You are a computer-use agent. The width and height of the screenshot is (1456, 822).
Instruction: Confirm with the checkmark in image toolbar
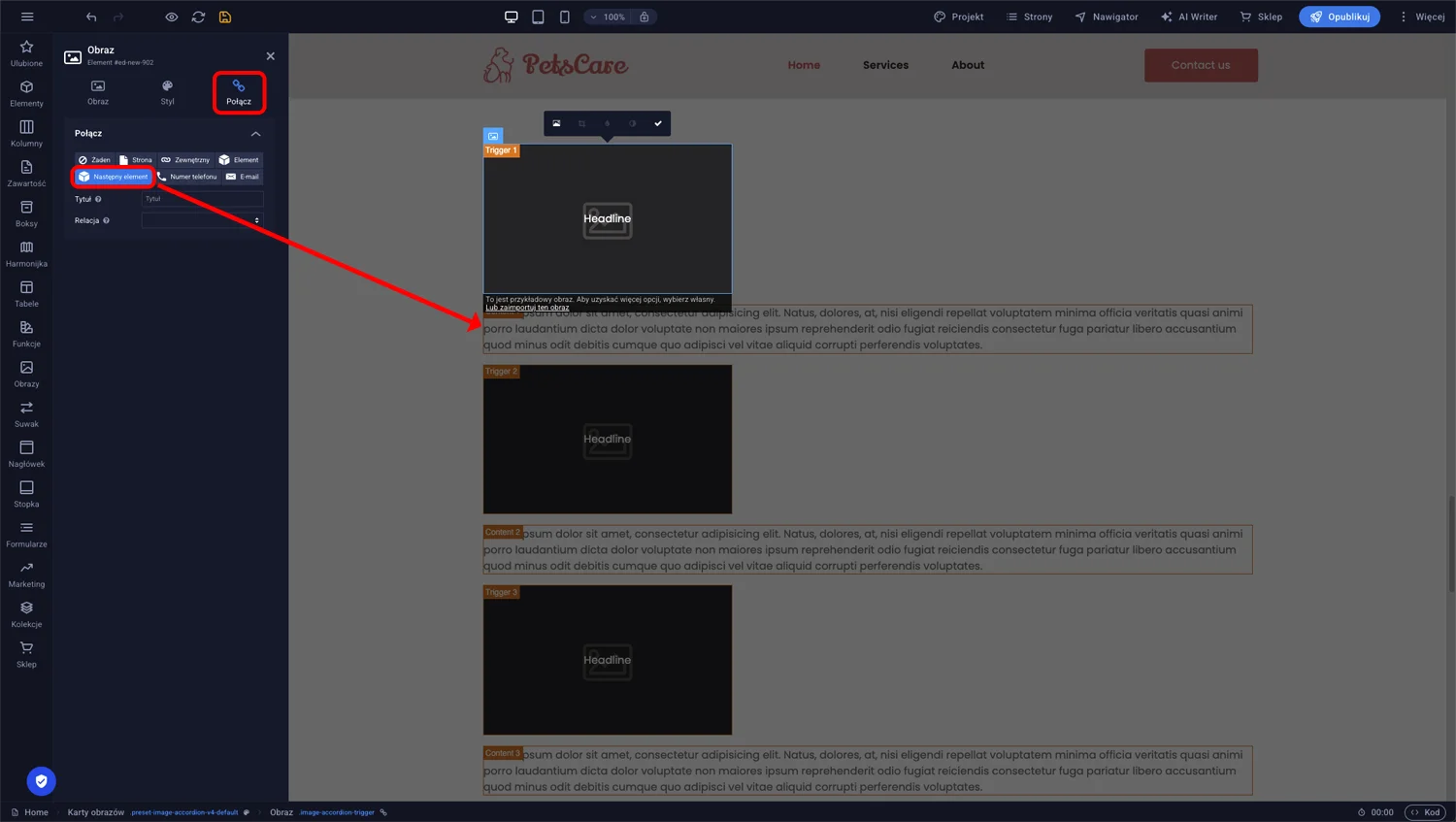658,123
